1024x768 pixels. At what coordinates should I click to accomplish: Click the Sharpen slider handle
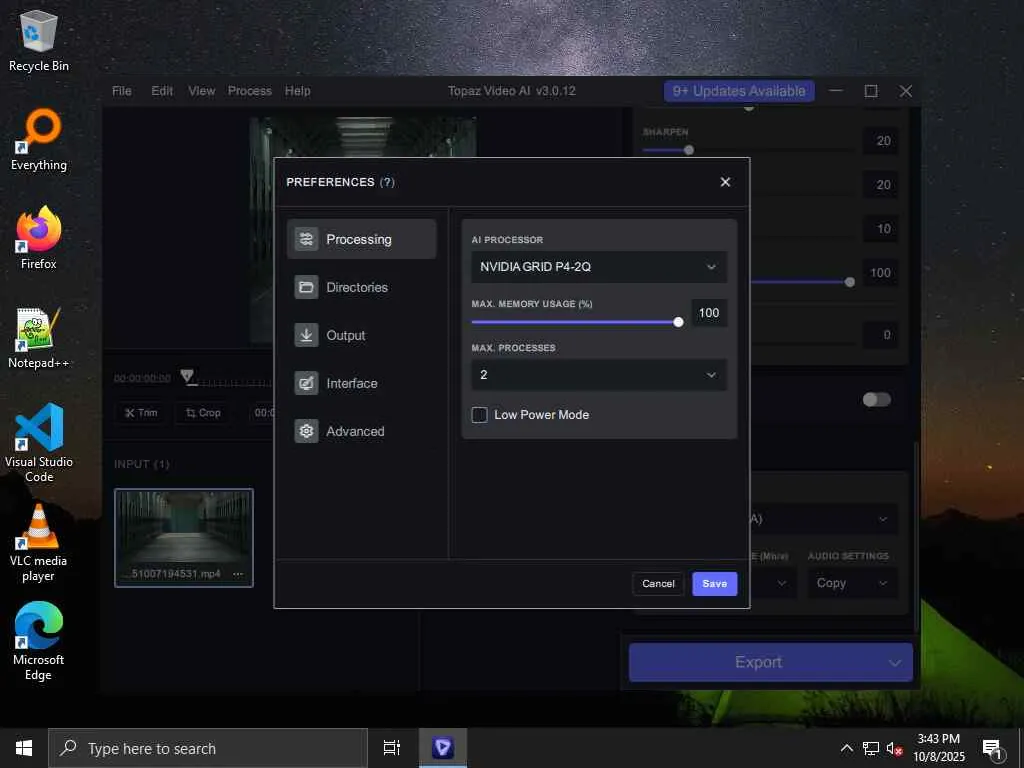pos(688,150)
